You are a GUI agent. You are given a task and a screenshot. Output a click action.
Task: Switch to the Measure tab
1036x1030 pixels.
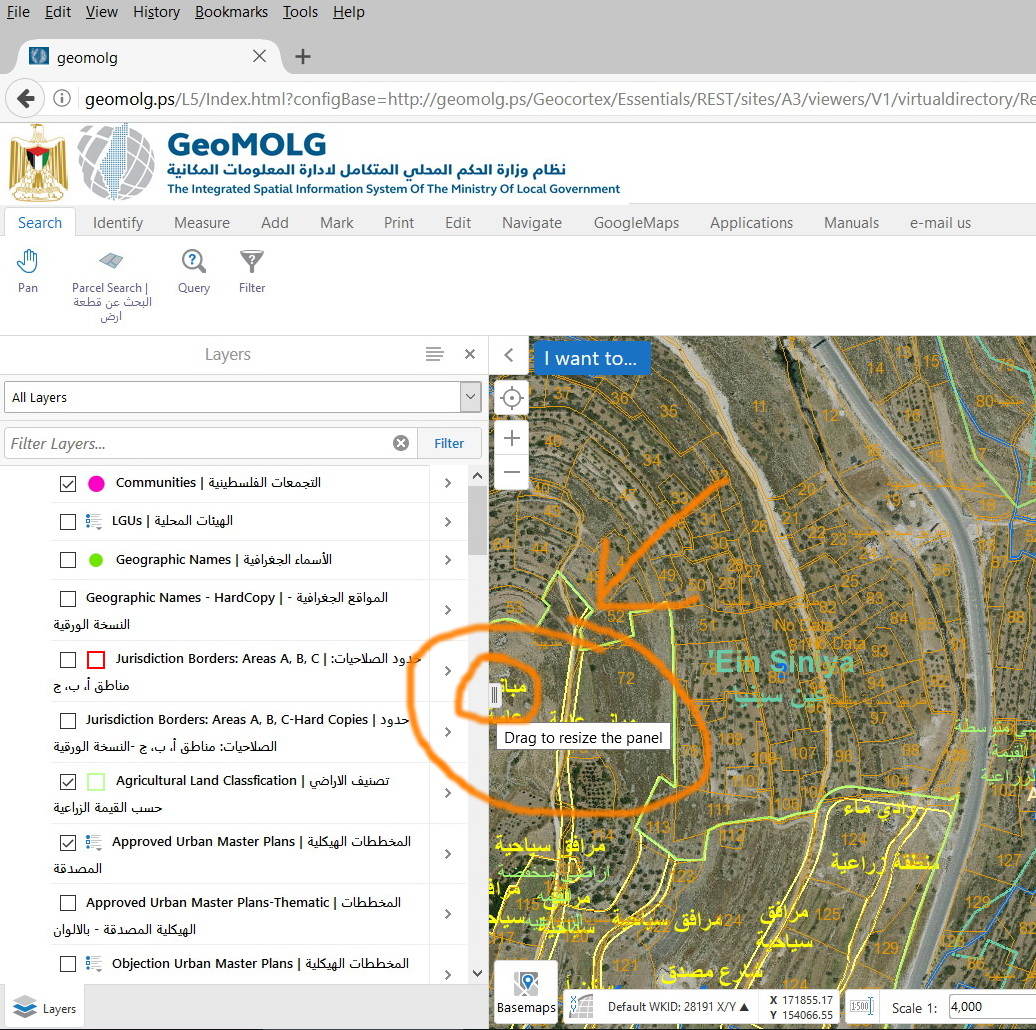point(202,223)
